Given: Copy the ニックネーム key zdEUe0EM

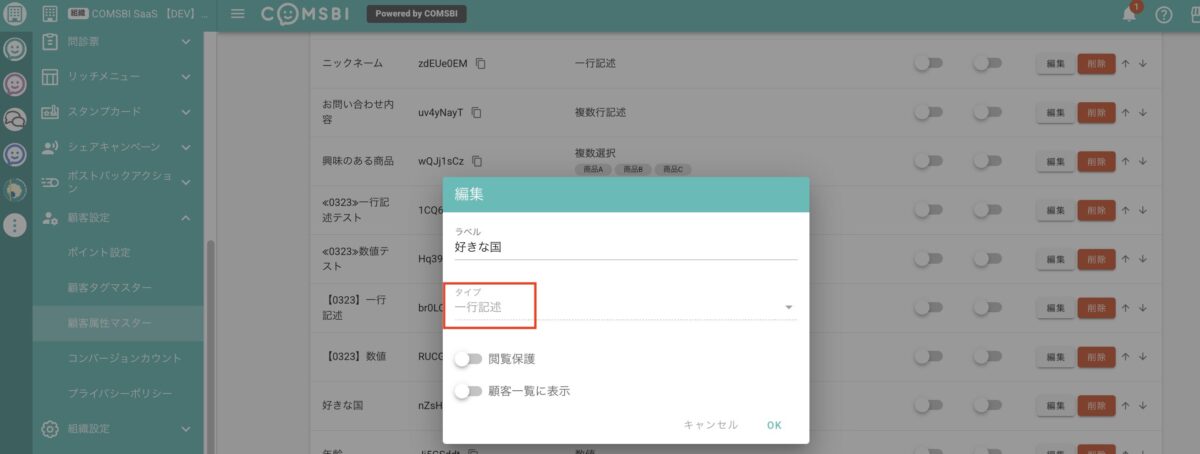Looking at the screenshot, I should (x=481, y=64).
